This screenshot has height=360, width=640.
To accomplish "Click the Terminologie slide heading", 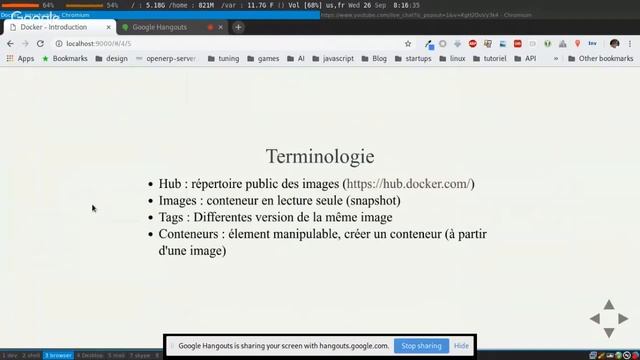I will pyautogui.click(x=320, y=156).
